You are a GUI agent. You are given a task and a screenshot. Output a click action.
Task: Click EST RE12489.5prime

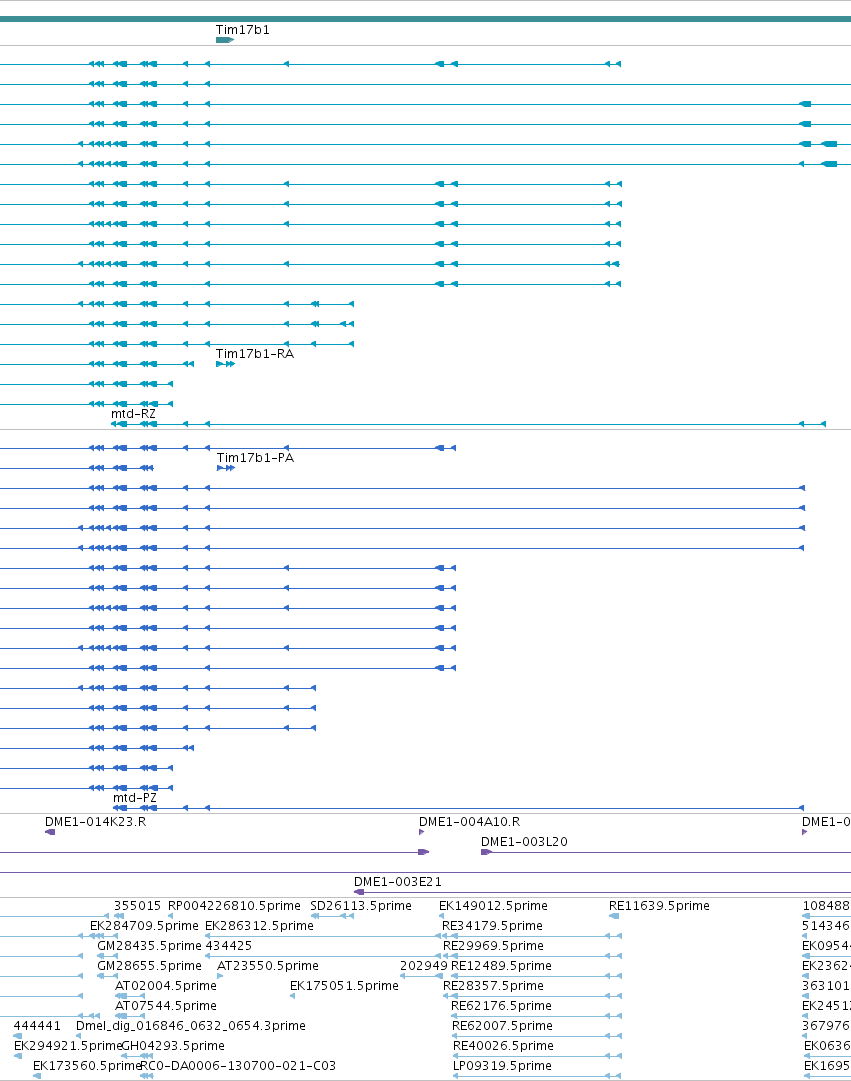coord(501,966)
